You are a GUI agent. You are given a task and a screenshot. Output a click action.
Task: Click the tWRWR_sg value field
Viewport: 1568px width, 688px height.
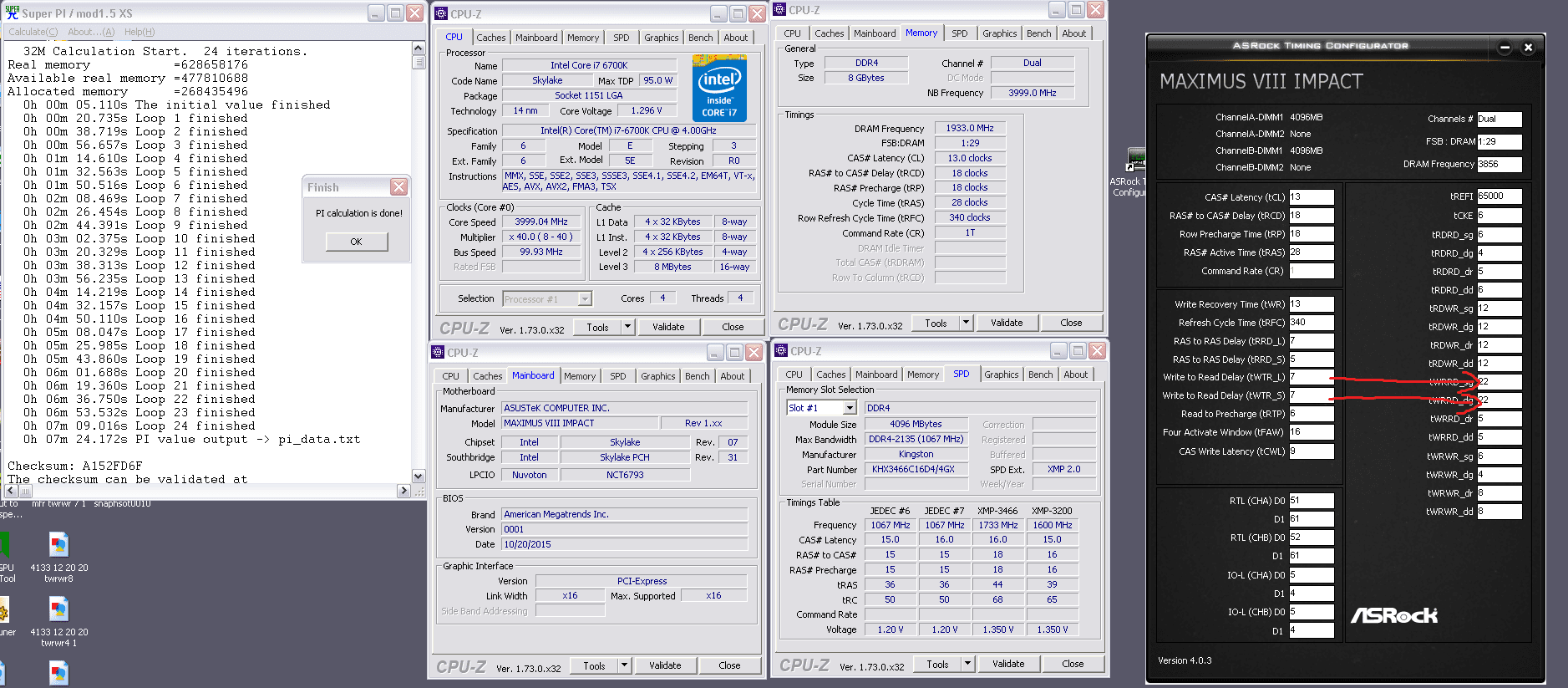pyautogui.click(x=1499, y=456)
